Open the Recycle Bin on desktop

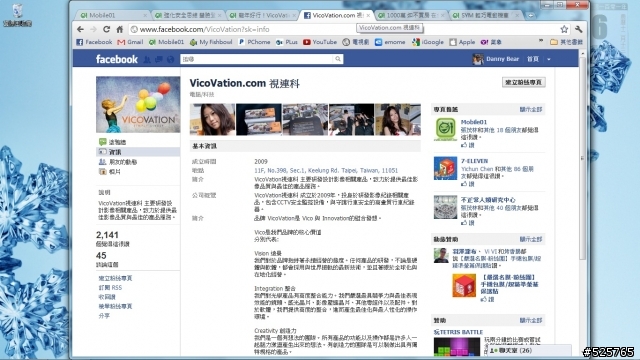click(x=18, y=15)
